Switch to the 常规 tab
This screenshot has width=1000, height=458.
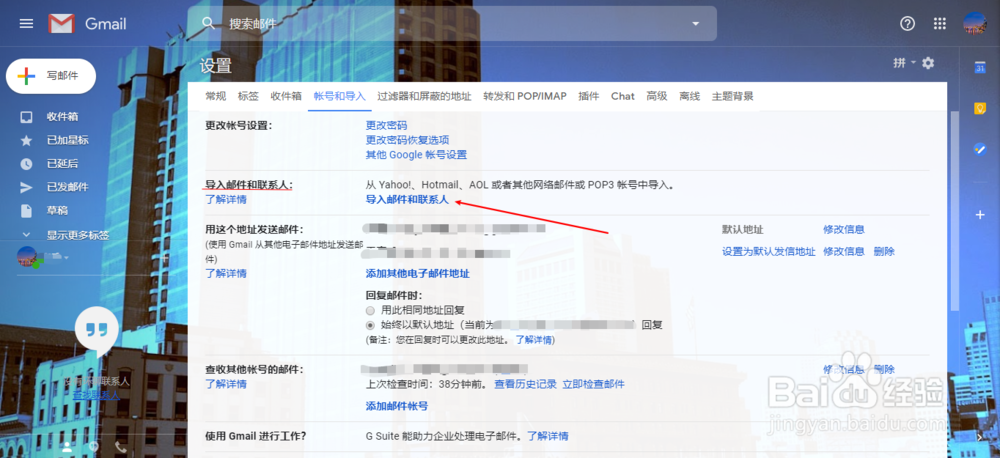point(216,96)
